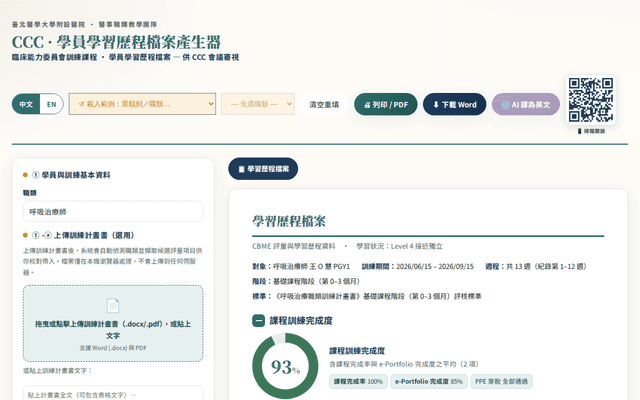This screenshot has height=400, width=640.
Task: Click the 週程：共 13 週 text
Action: [x=537, y=267]
